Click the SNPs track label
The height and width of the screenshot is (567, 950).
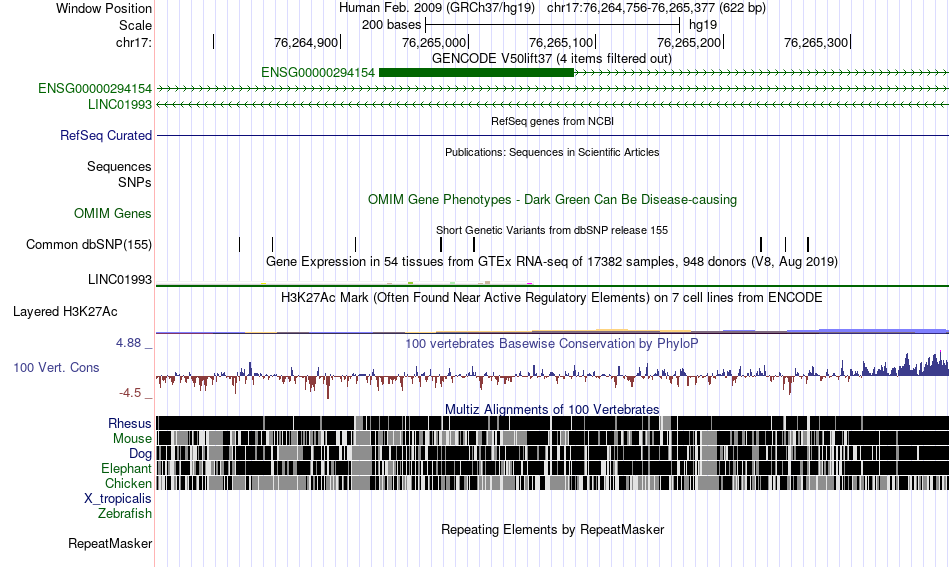click(x=135, y=182)
